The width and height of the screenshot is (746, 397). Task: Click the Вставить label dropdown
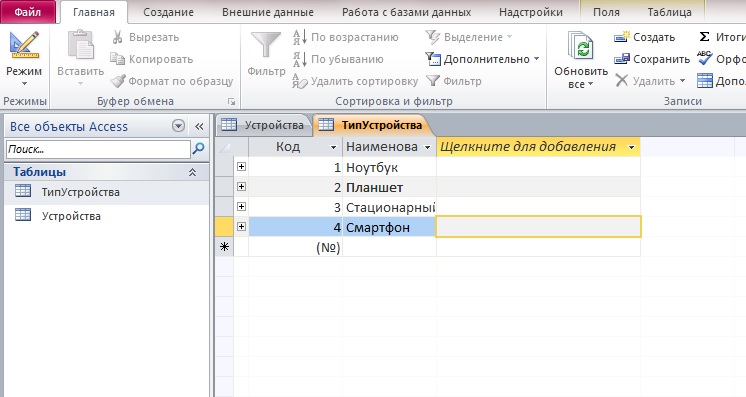[x=80, y=77]
